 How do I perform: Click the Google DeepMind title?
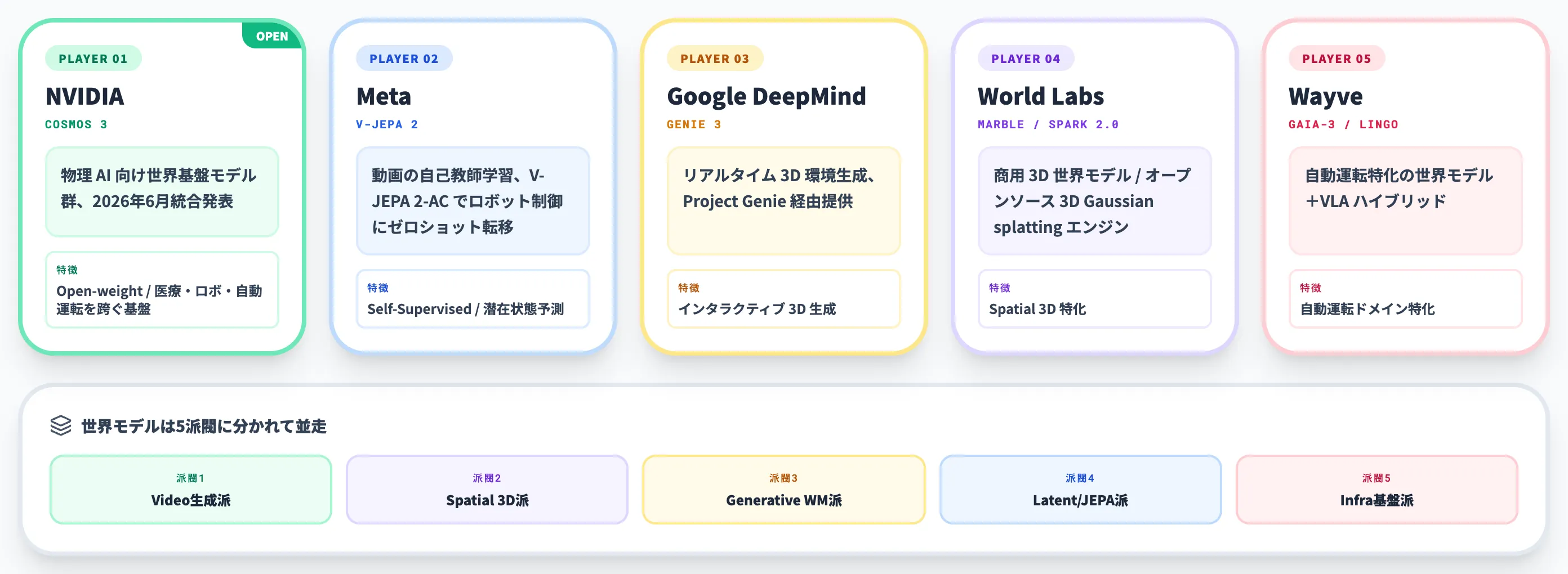767,96
